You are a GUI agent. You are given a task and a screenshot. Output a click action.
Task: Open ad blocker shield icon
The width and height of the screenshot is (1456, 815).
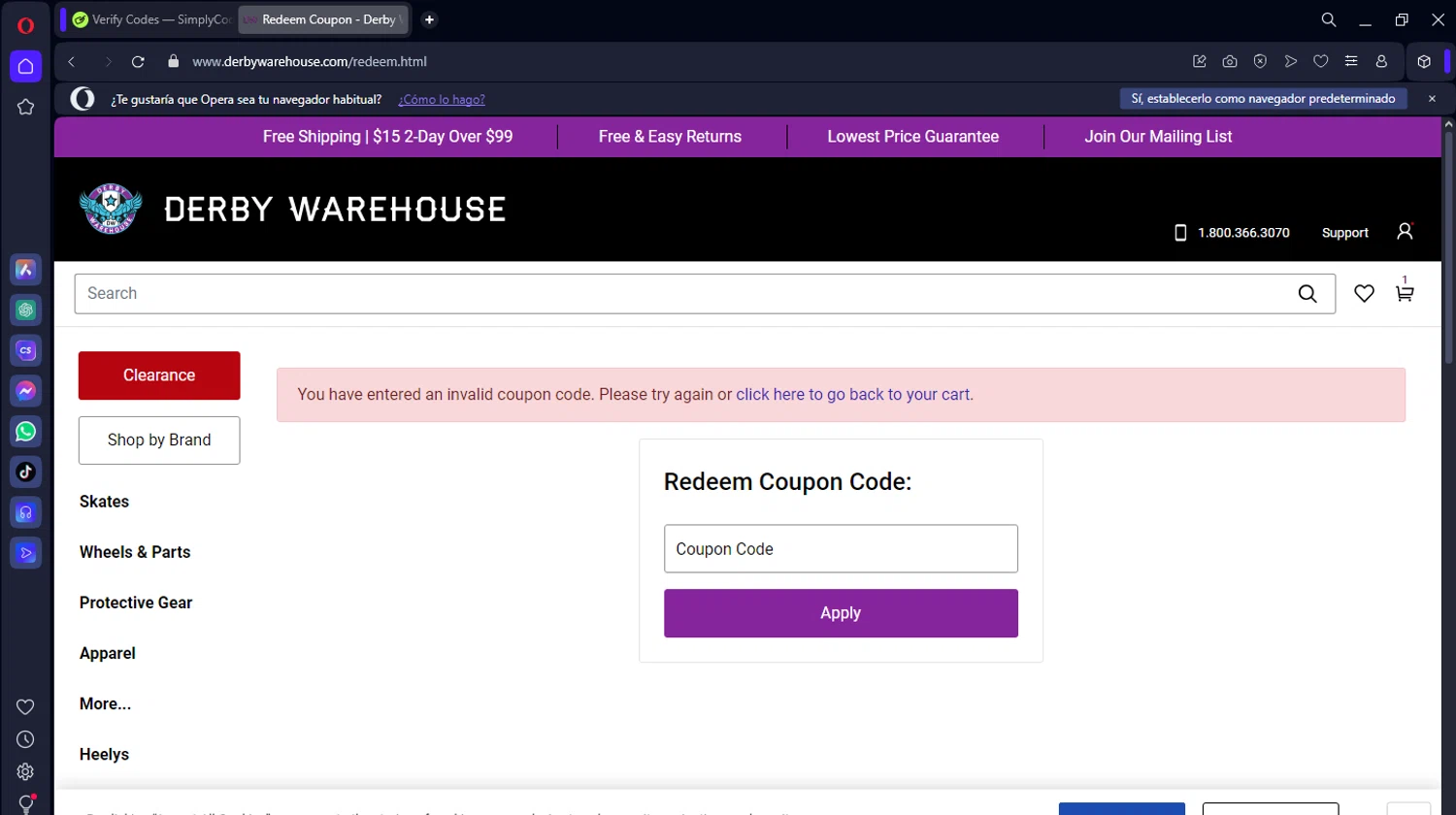pos(1260,61)
